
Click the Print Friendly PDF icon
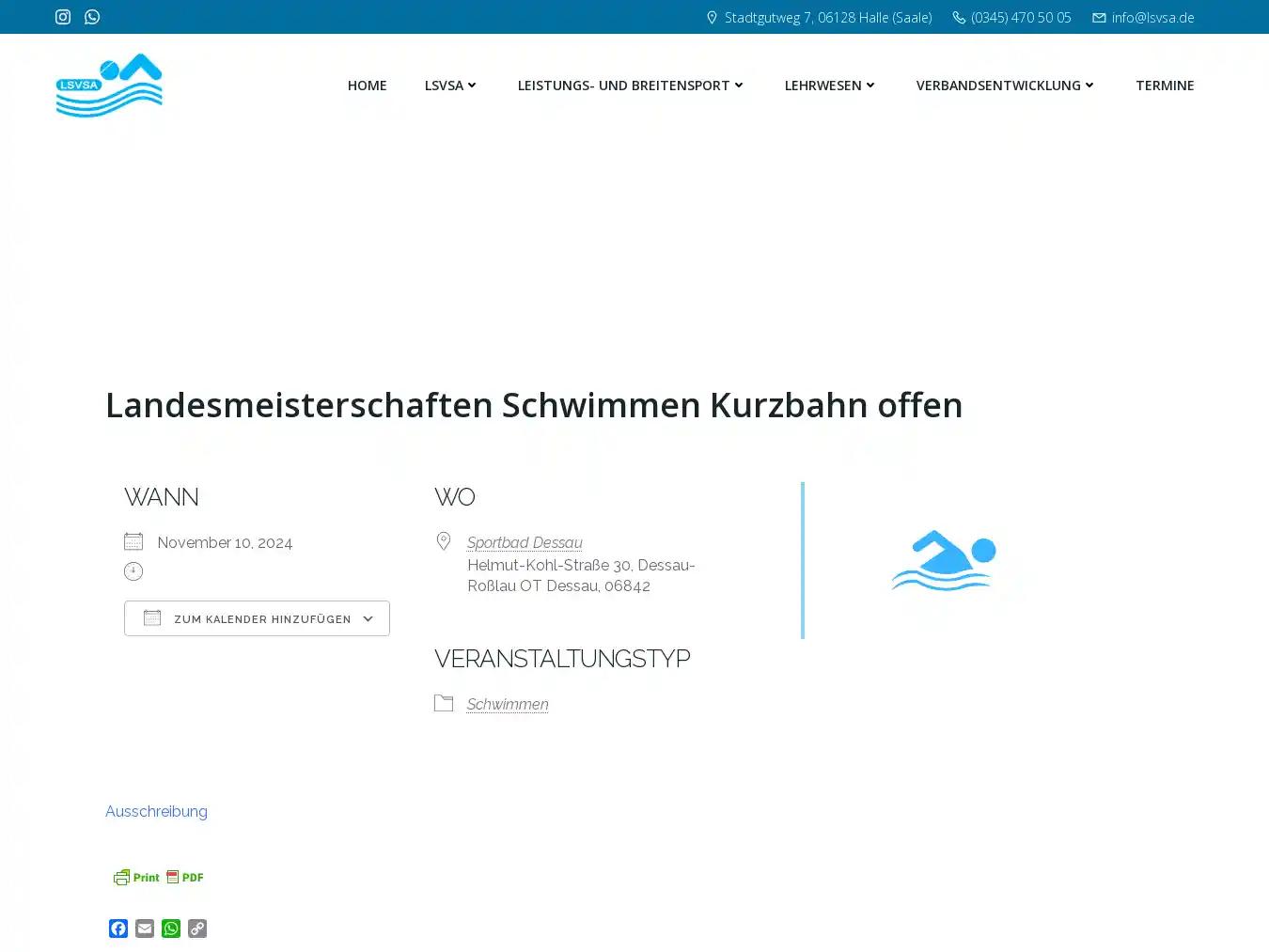(x=157, y=877)
